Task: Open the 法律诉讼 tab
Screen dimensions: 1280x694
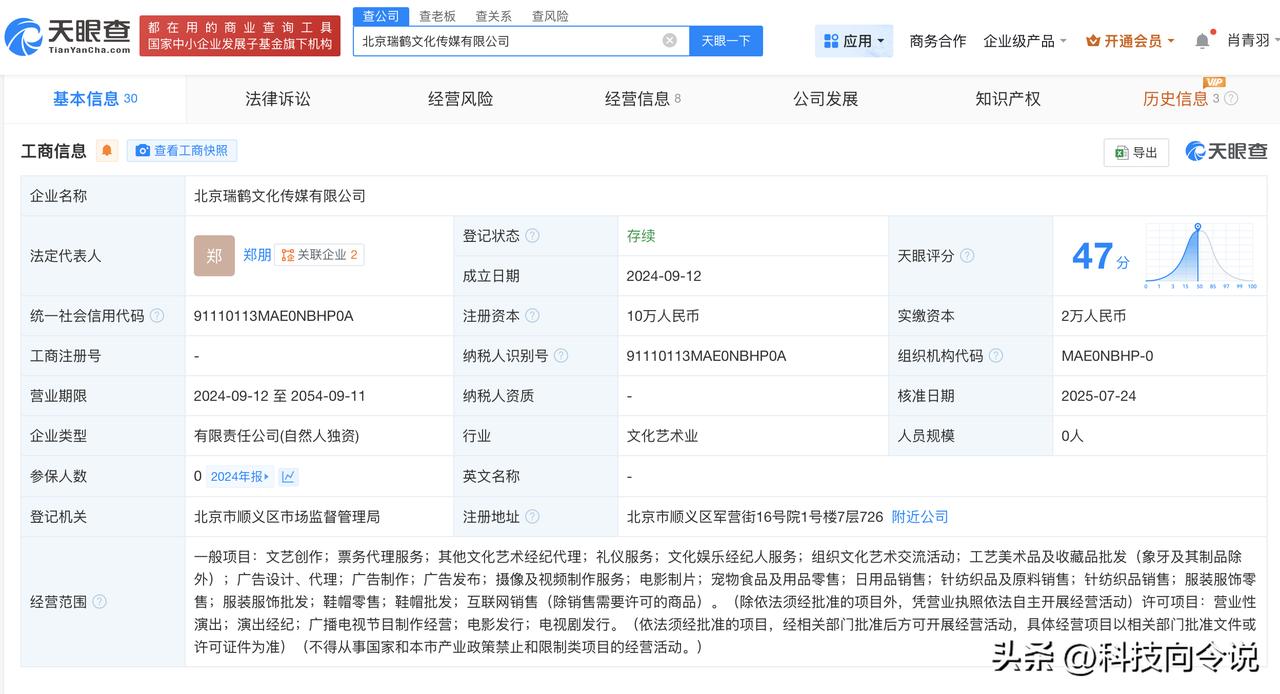Action: tap(278, 98)
